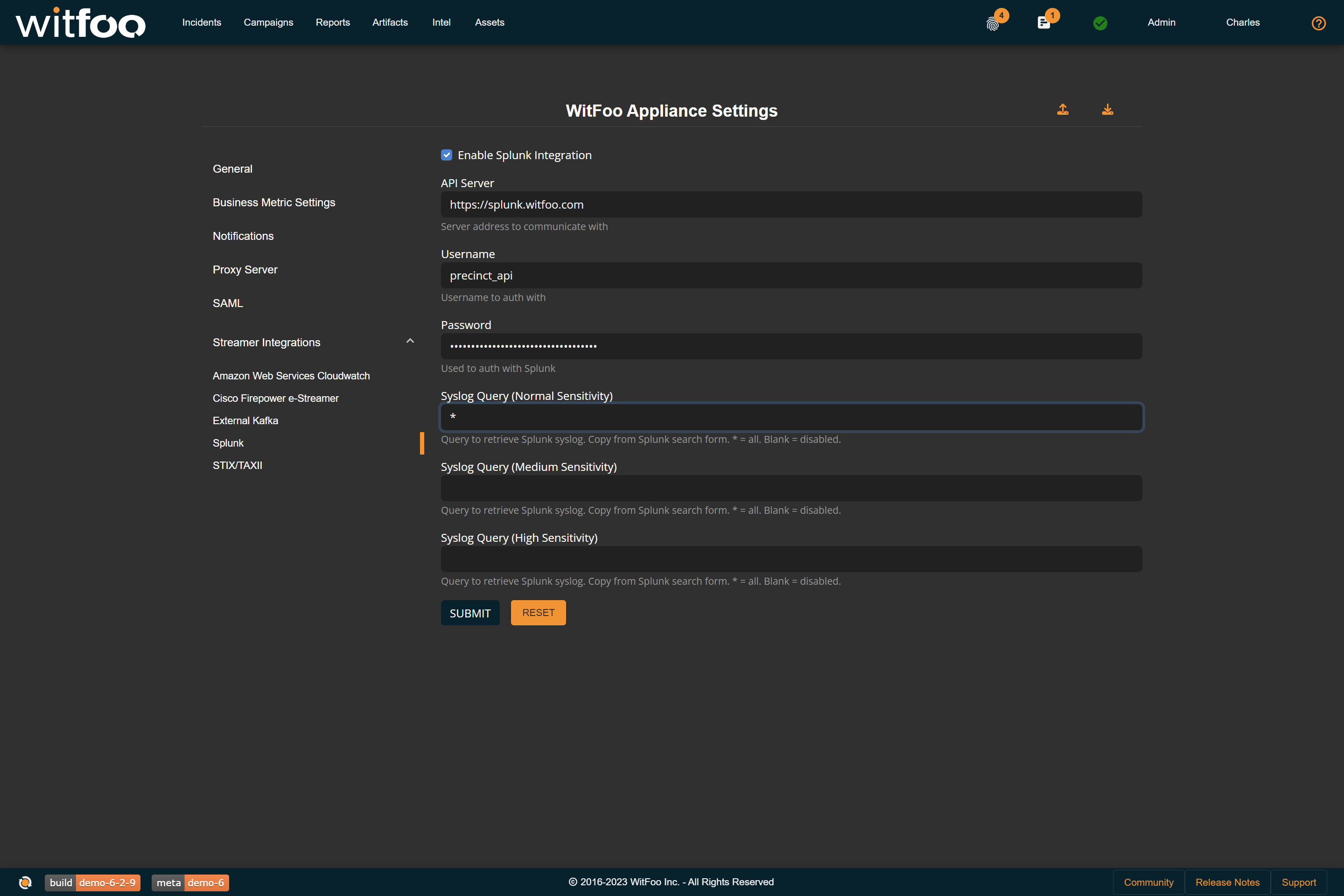Open the Incidents menu
Viewport: 1344px width, 896px height.
click(x=202, y=22)
